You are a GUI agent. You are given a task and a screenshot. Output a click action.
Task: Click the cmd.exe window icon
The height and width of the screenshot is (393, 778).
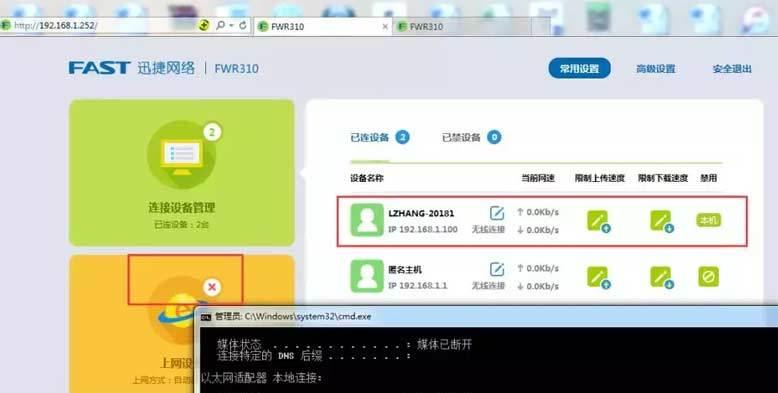[x=206, y=317]
